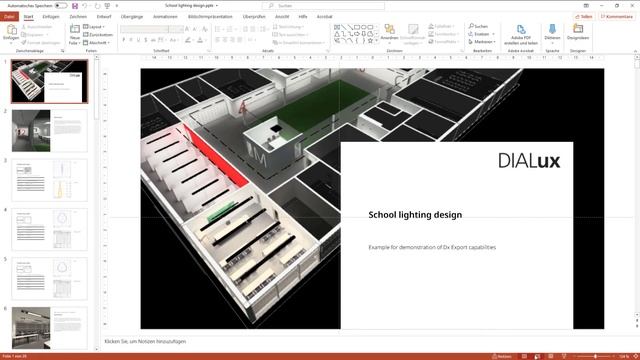Click the notes area "Klicken Sie, um Notizen hinzuzufügen"
The image size is (640, 360).
tap(145, 341)
